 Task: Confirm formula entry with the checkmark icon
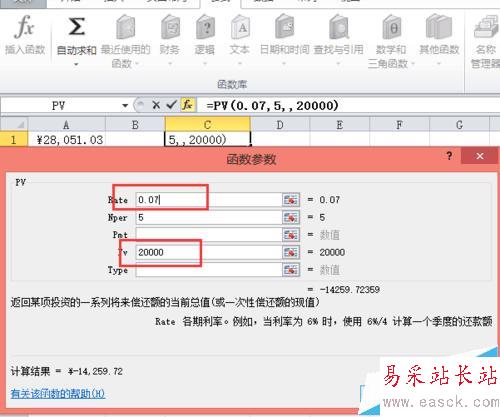click(x=171, y=105)
